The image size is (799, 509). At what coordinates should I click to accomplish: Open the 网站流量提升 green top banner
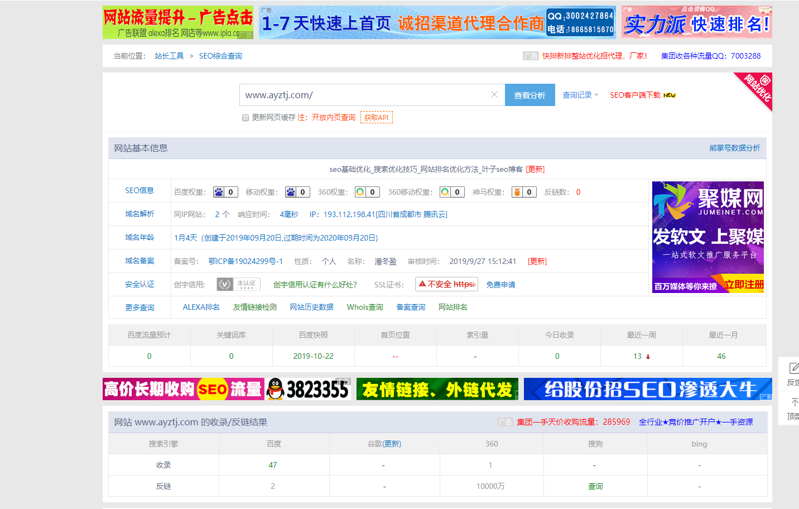178,22
